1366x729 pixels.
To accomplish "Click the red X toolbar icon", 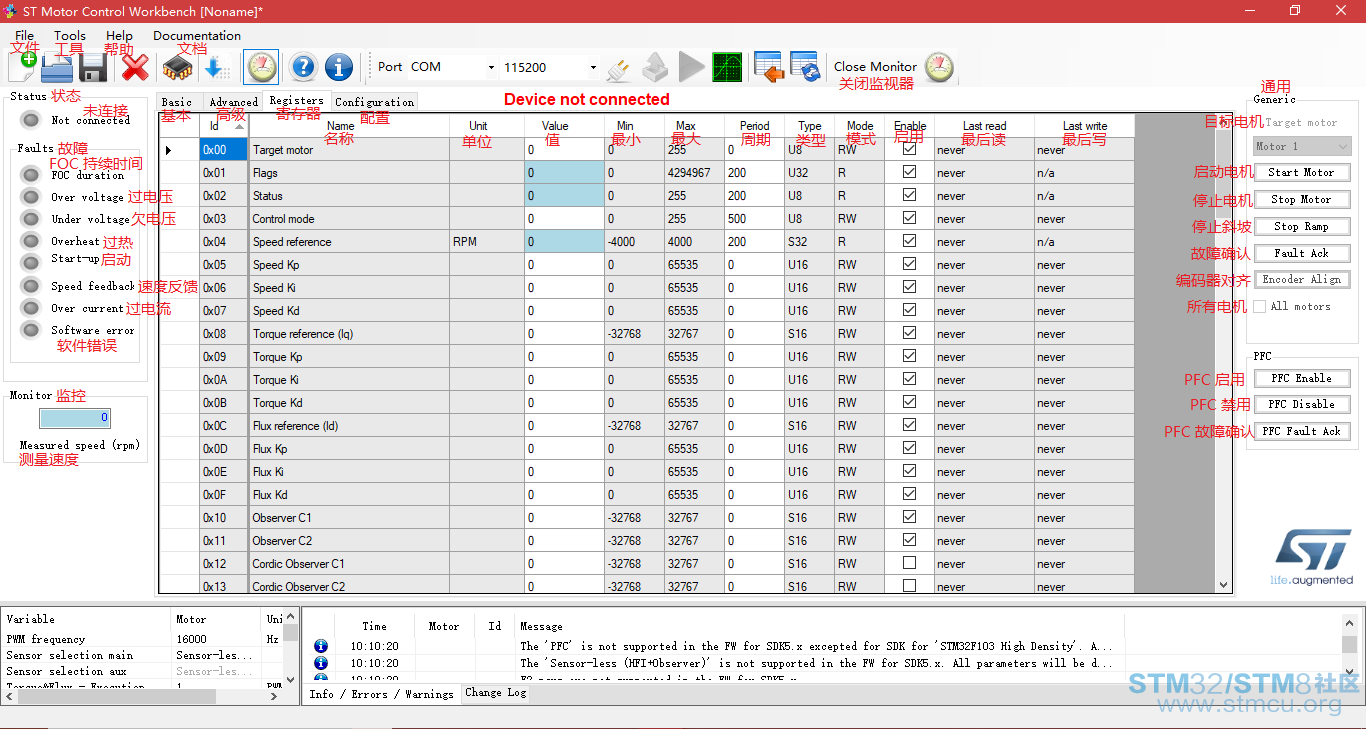I will click(x=135, y=67).
